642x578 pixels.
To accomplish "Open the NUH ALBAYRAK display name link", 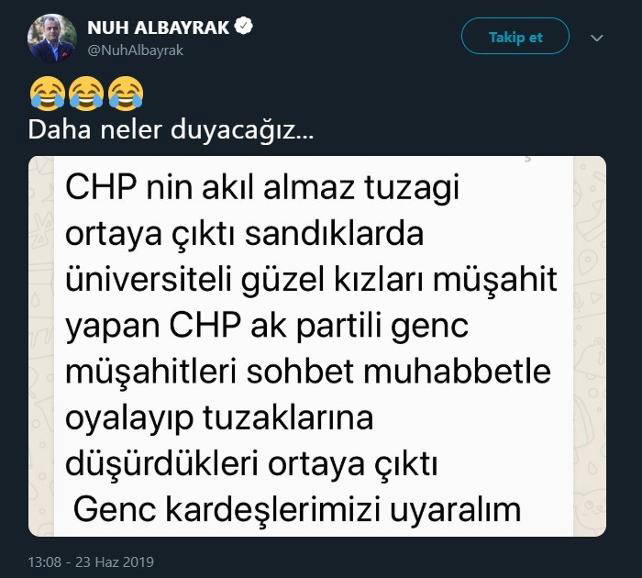I will click(x=160, y=27).
